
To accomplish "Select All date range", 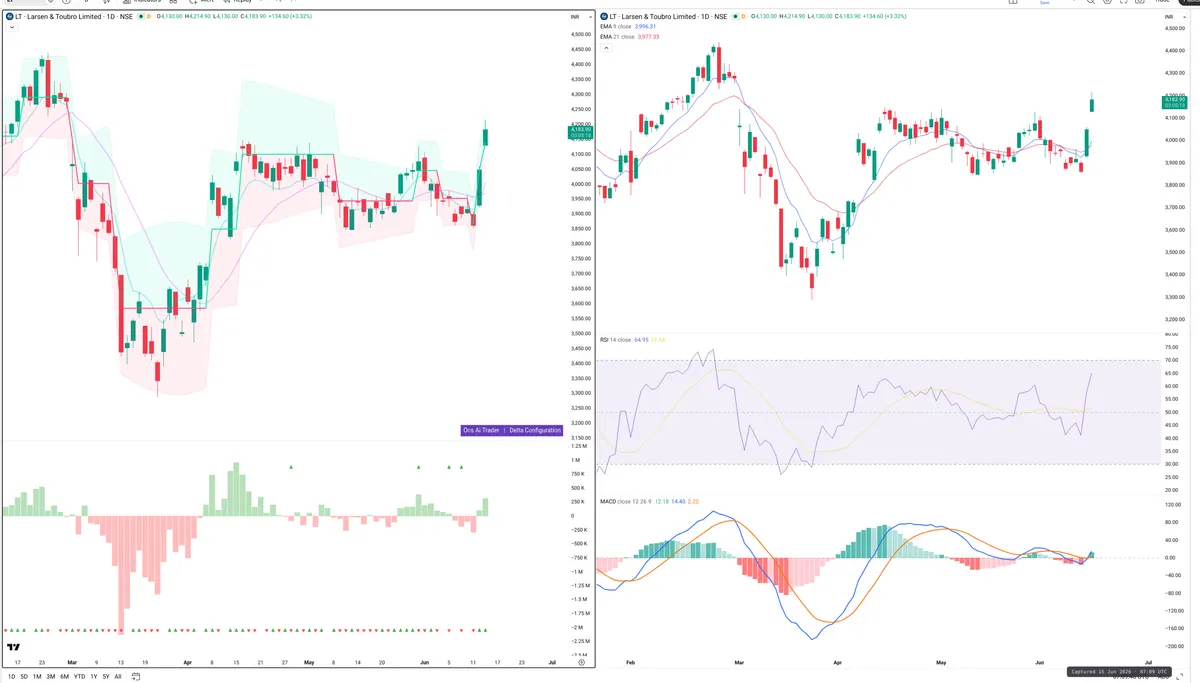I will (118, 677).
